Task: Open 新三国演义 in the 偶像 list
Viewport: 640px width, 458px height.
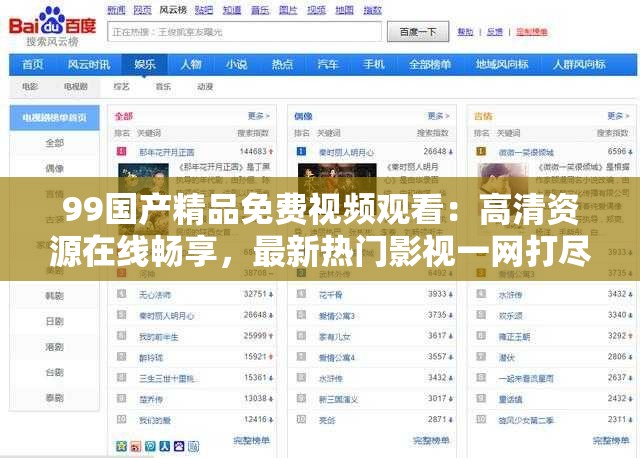Action: coord(338,400)
